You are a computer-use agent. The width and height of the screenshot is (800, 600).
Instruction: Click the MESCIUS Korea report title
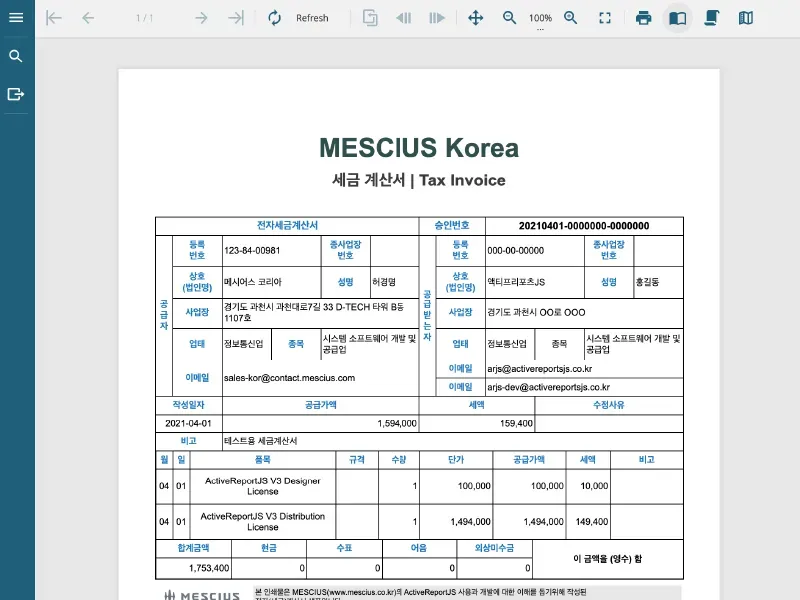click(x=419, y=148)
